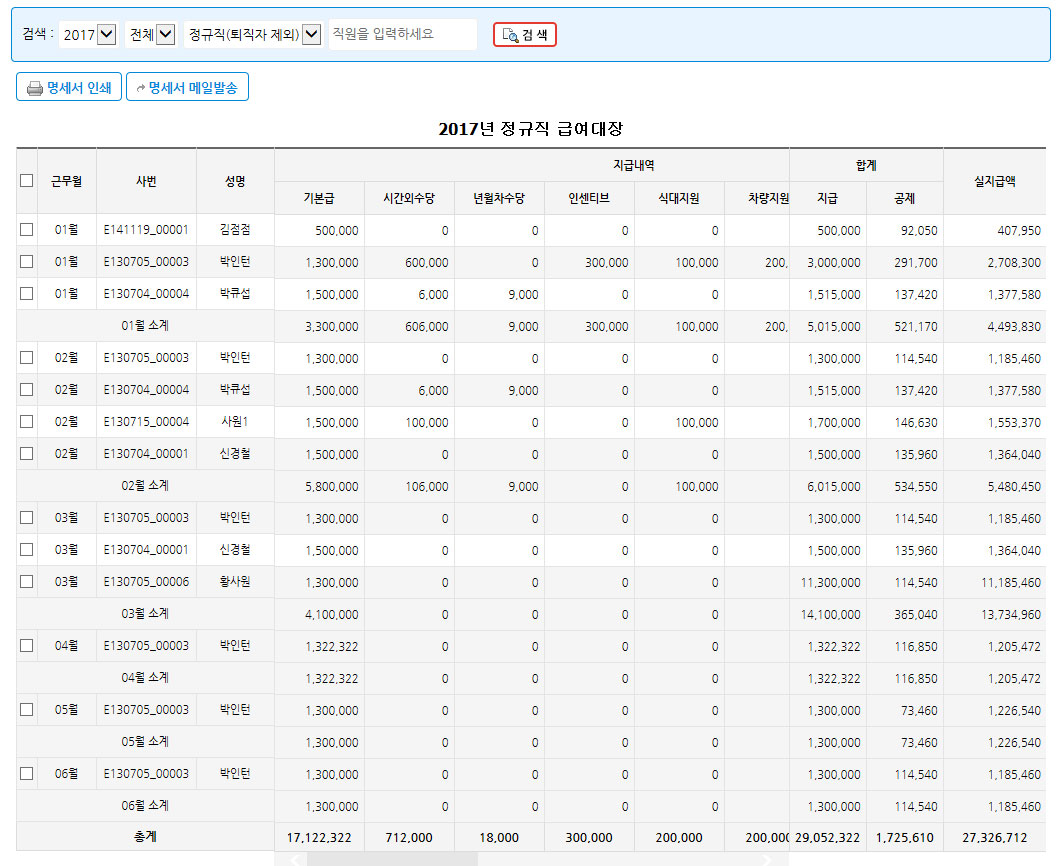Open the 정규직(퇴직자 제외) dropdown

(254, 34)
